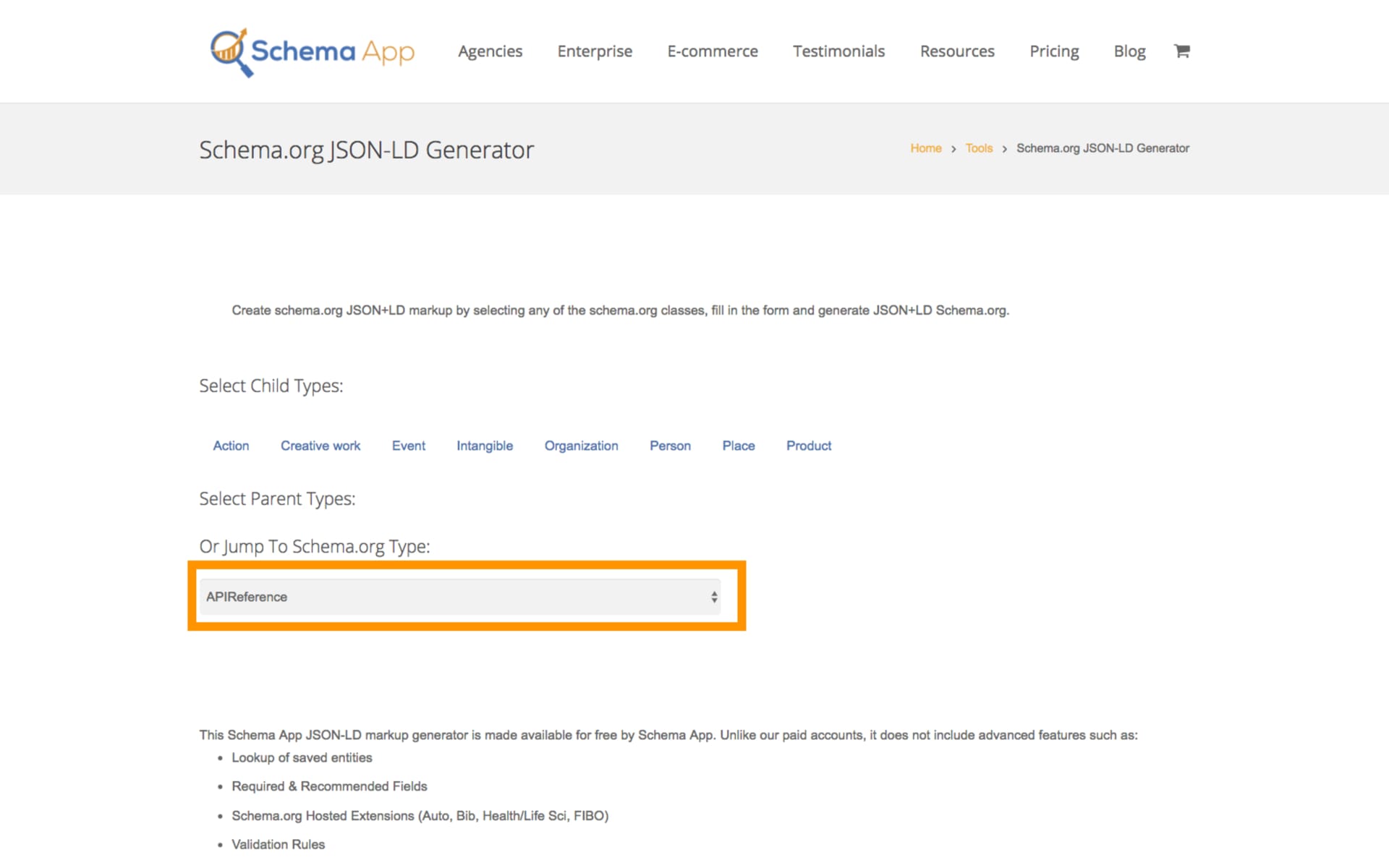Click the 'Lookup of saved entities' bullet
This screenshot has height=868, width=1389.
302,757
